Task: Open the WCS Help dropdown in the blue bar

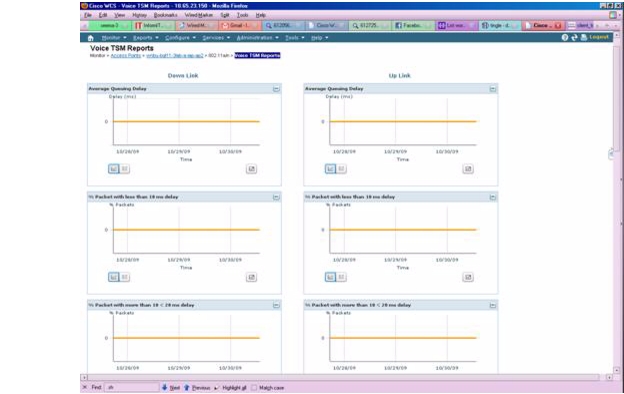Action: 320,38
